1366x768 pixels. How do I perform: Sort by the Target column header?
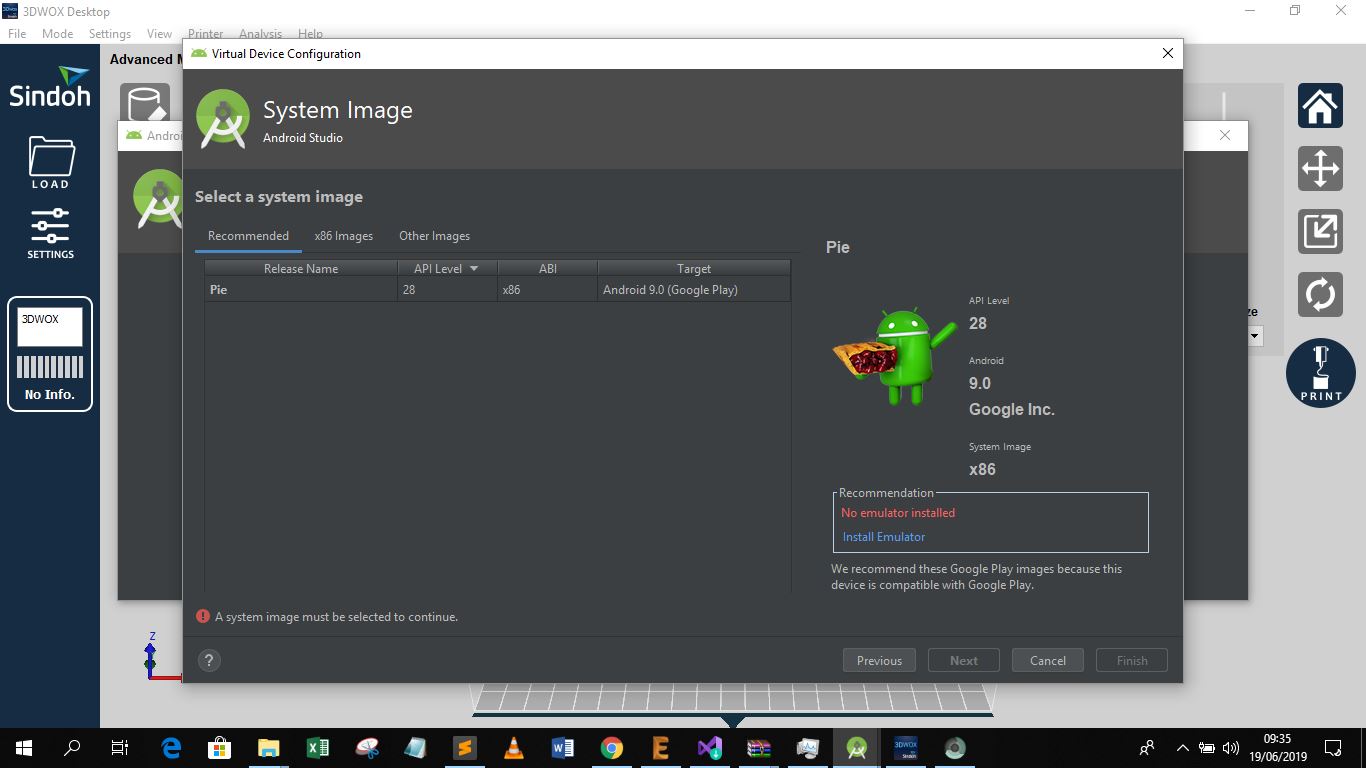(694, 268)
